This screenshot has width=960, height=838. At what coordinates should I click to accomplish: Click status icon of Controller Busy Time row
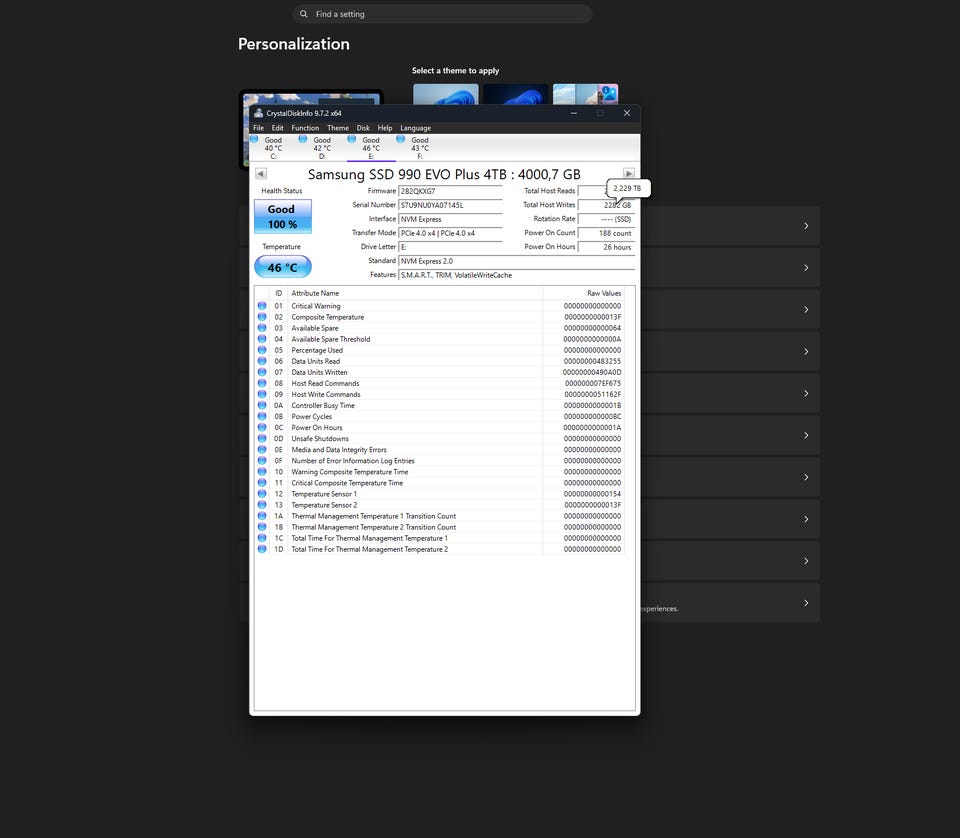click(262, 405)
